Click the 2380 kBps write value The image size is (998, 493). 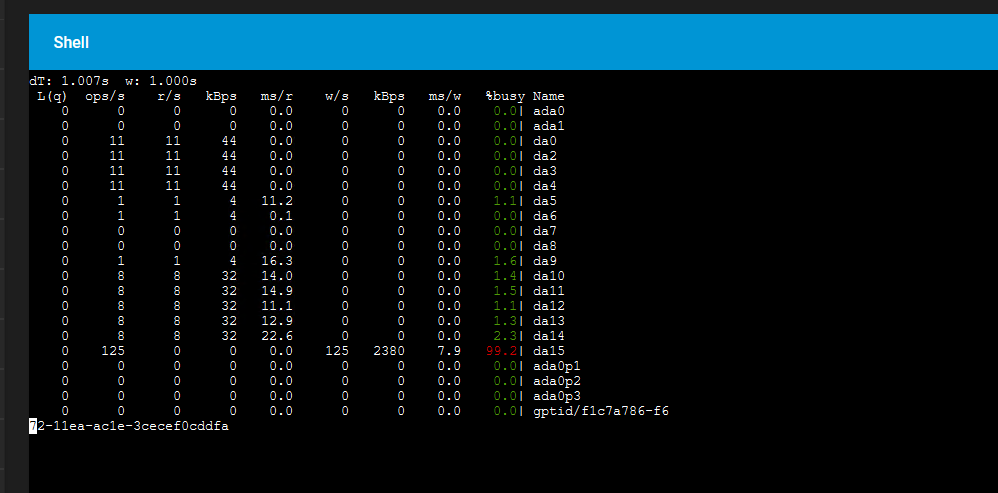389,351
